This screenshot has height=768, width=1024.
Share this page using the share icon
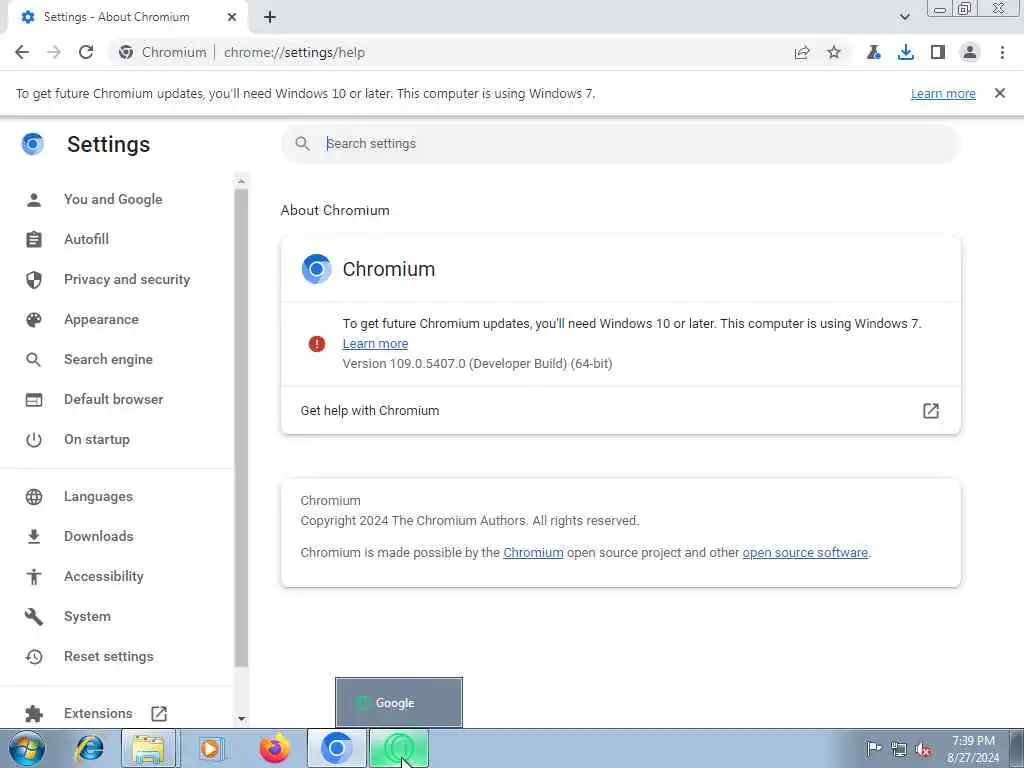tap(802, 52)
